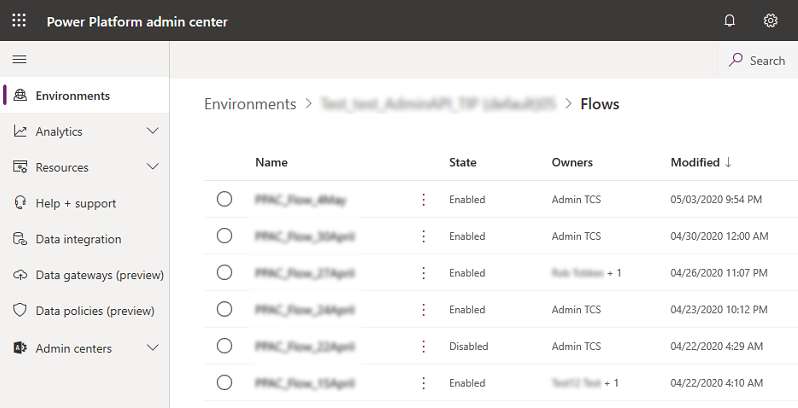Sort flows by the Name column header
This screenshot has height=408, width=798.
pyautogui.click(x=271, y=162)
